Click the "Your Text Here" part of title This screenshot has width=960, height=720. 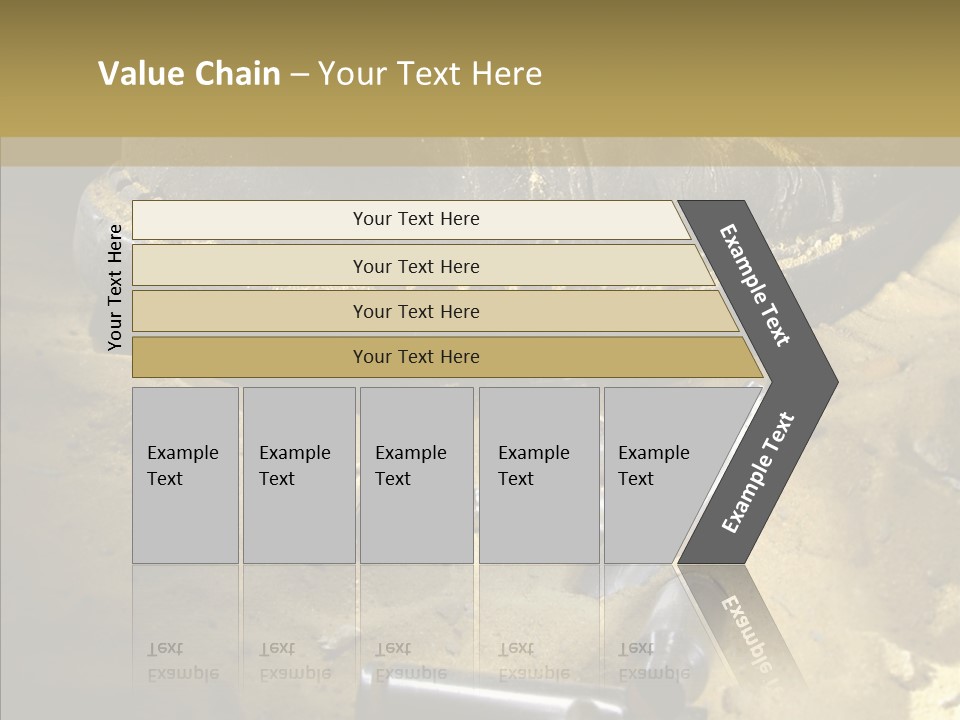point(430,74)
